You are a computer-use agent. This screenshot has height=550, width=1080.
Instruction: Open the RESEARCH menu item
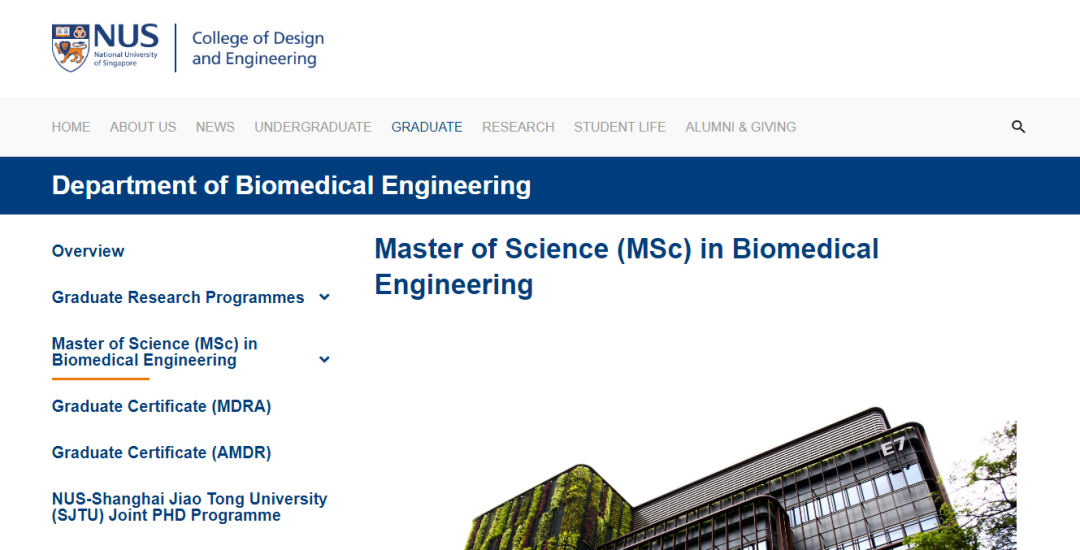(x=518, y=127)
